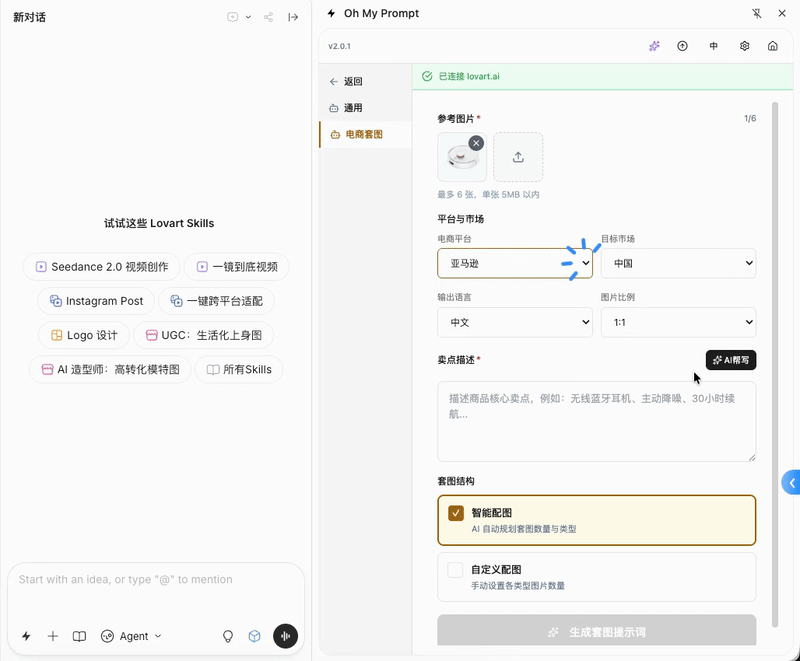
Task: Click the v2.0.1 version label
Action: click(339, 46)
